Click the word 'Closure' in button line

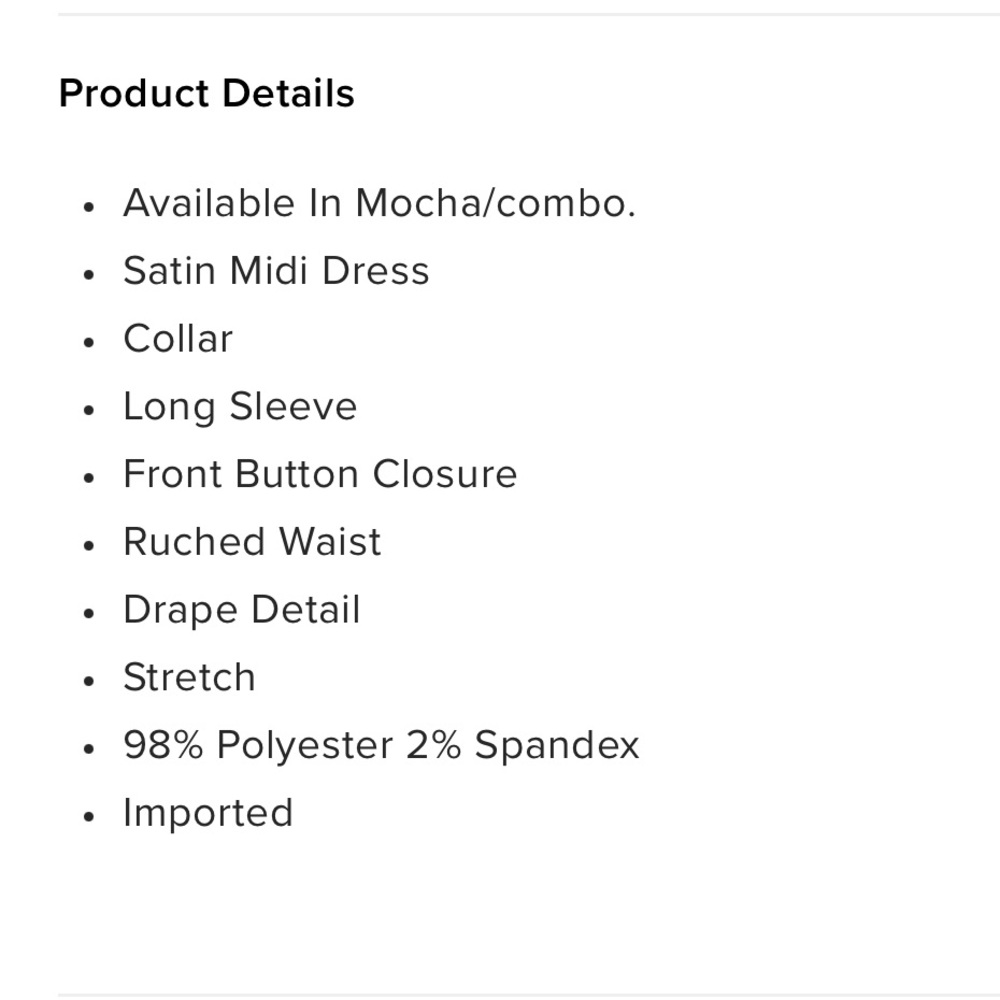coord(445,474)
